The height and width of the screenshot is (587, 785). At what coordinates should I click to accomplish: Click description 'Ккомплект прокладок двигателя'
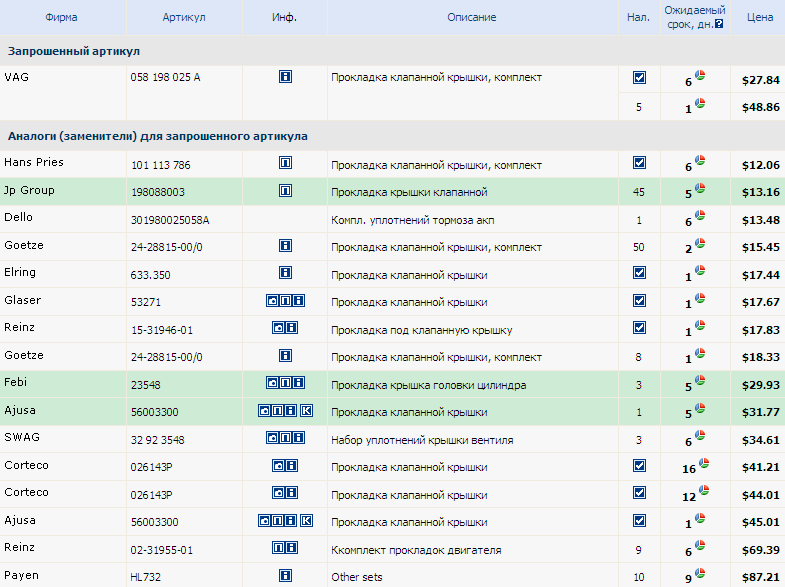416,550
